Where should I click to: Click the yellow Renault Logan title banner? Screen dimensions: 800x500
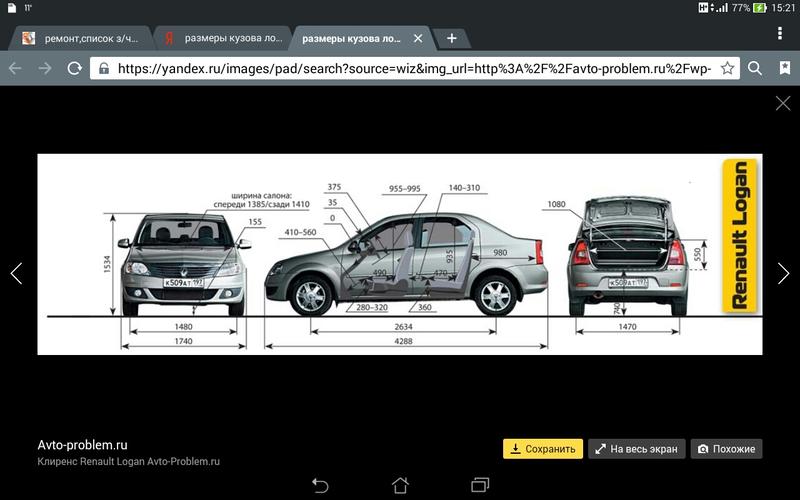tap(740, 236)
